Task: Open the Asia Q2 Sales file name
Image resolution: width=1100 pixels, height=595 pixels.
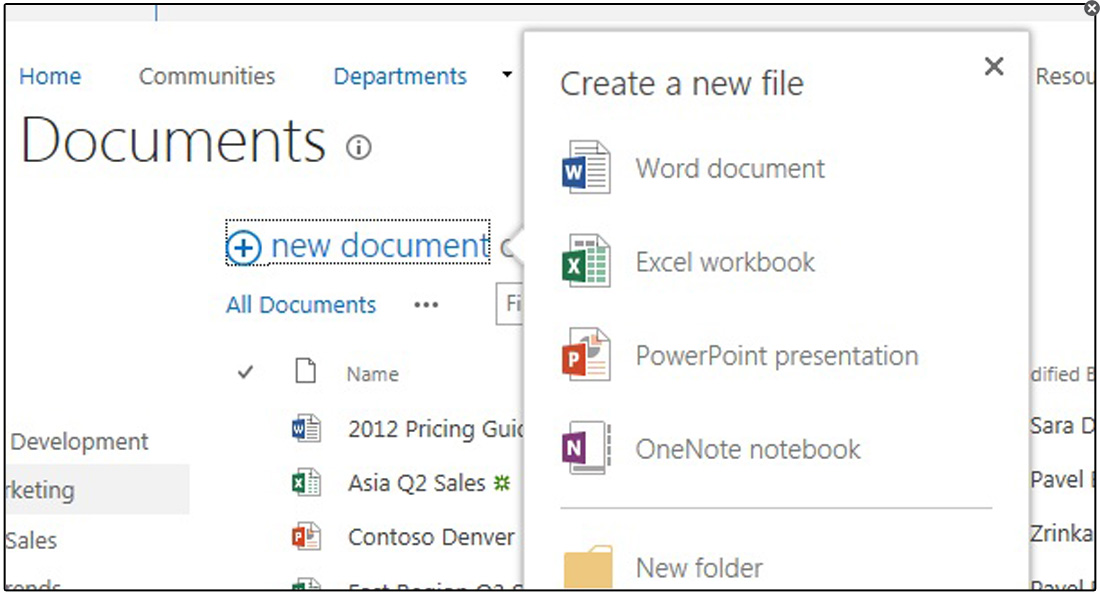Action: coord(417,483)
